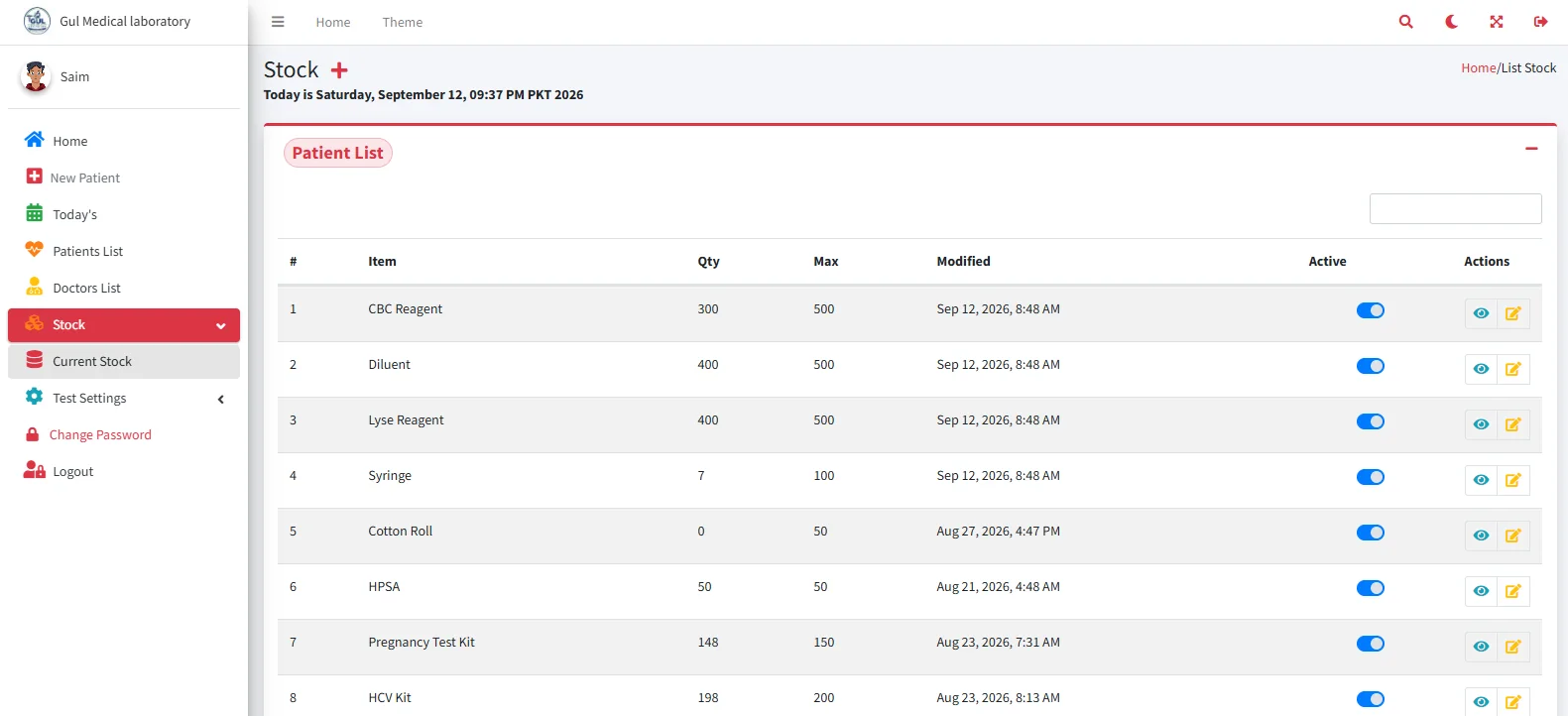Open the search icon in top bar
1568x716 pixels.
[x=1405, y=22]
